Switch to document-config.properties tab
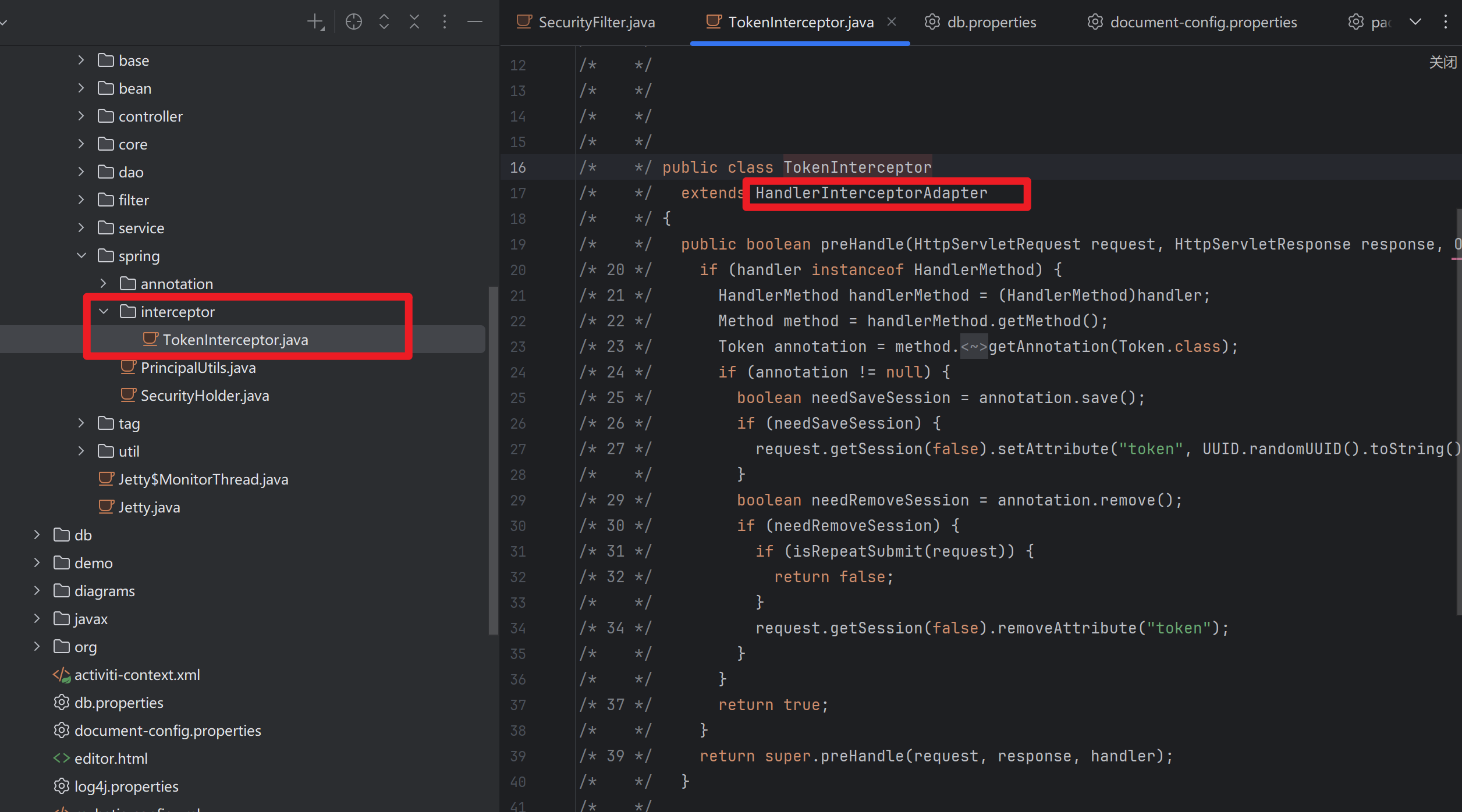1462x812 pixels. (1203, 22)
